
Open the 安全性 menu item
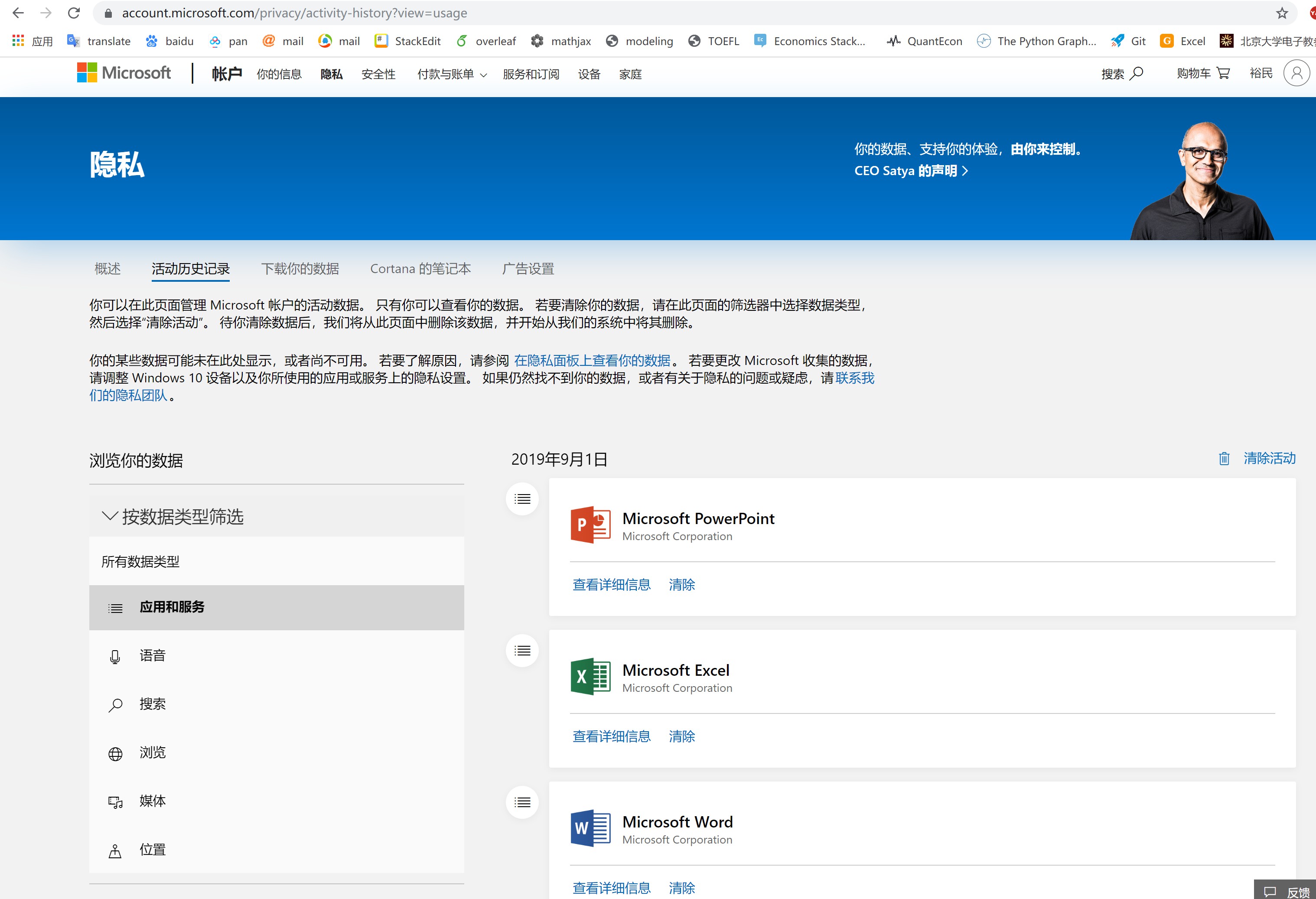(378, 74)
